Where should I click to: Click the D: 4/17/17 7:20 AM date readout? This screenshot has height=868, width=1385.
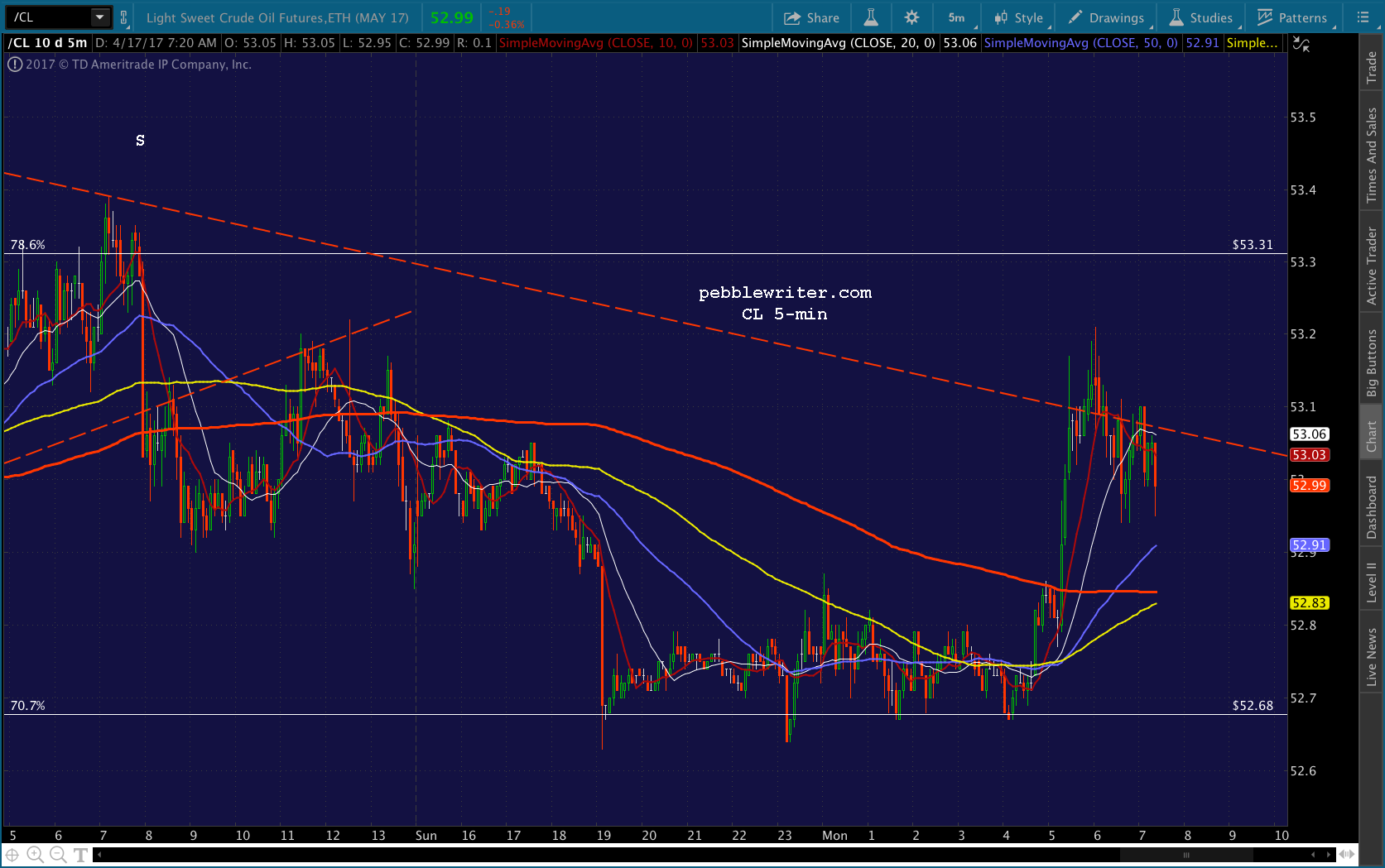[x=156, y=43]
